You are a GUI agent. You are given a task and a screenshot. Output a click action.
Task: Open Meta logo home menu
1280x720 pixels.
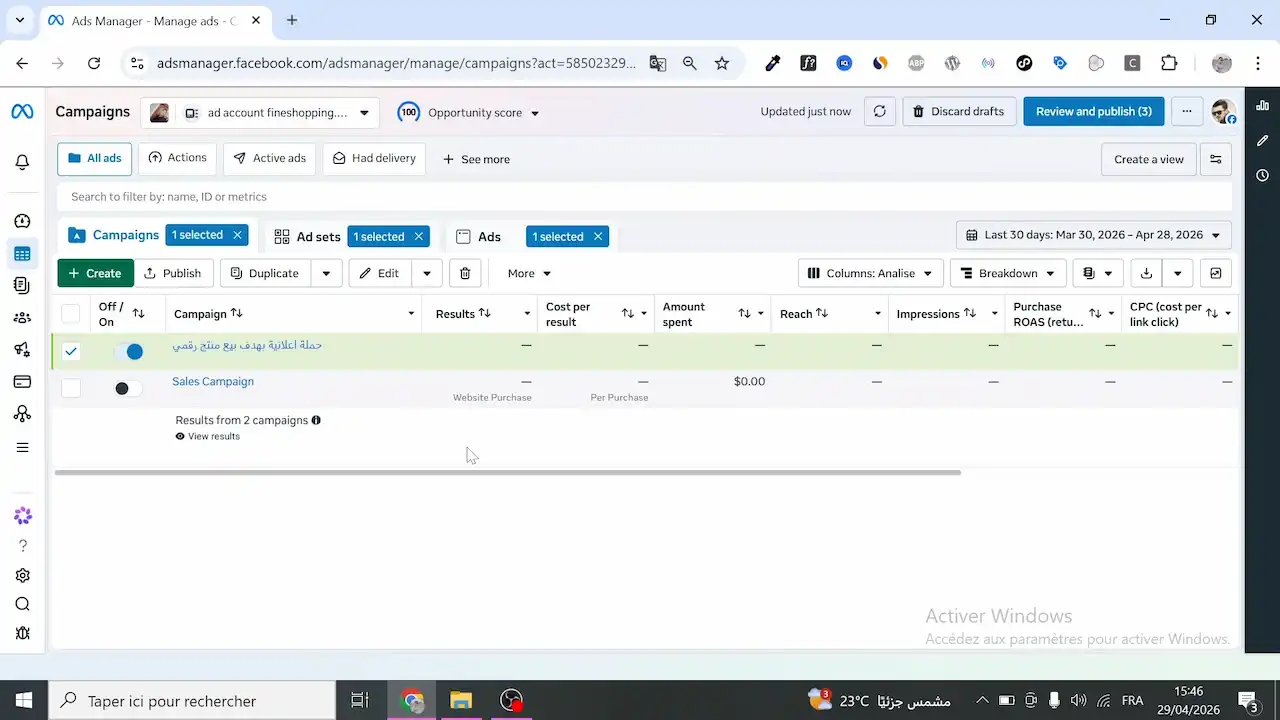tap(22, 112)
